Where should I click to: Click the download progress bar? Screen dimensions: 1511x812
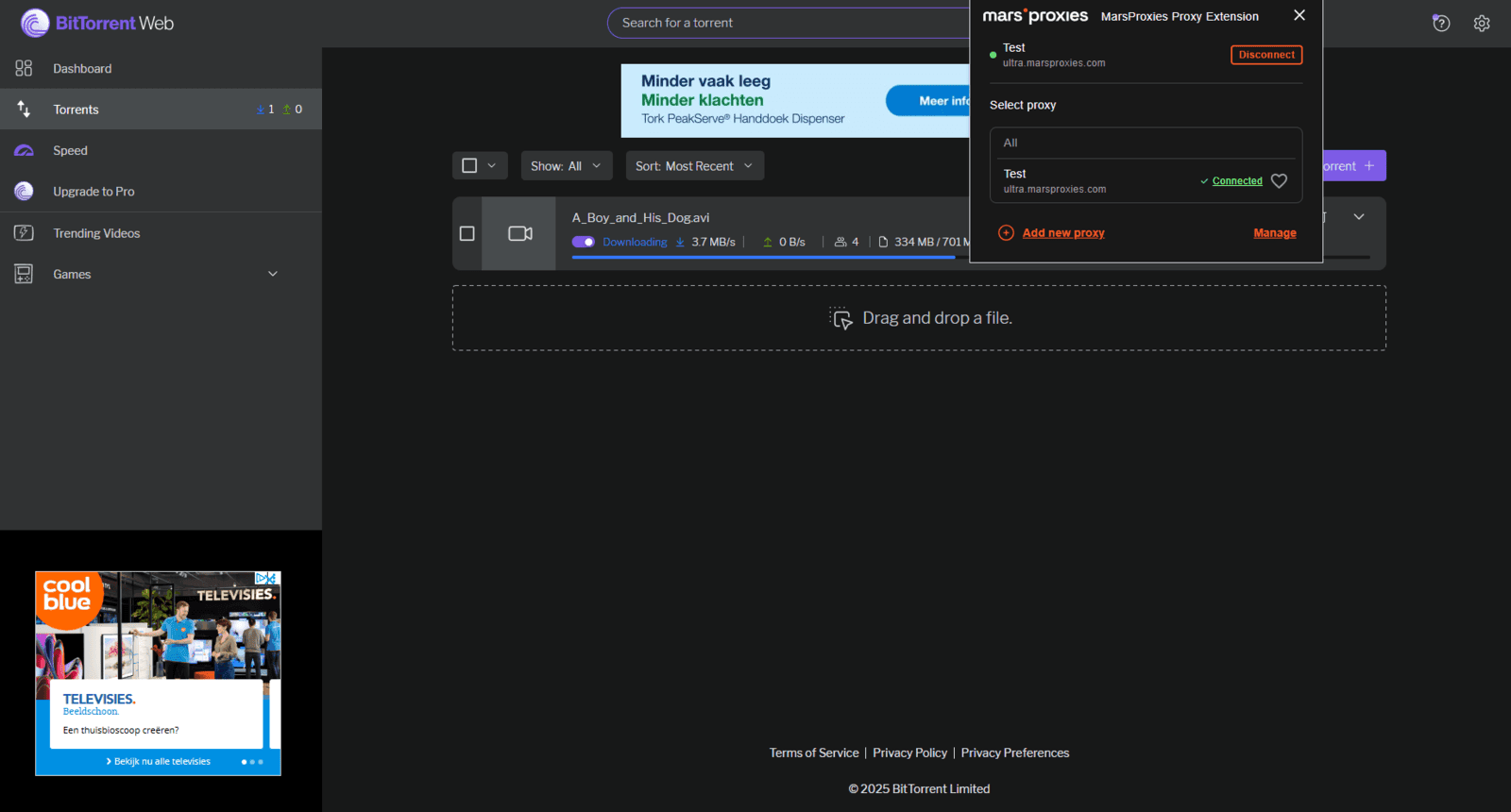point(770,257)
